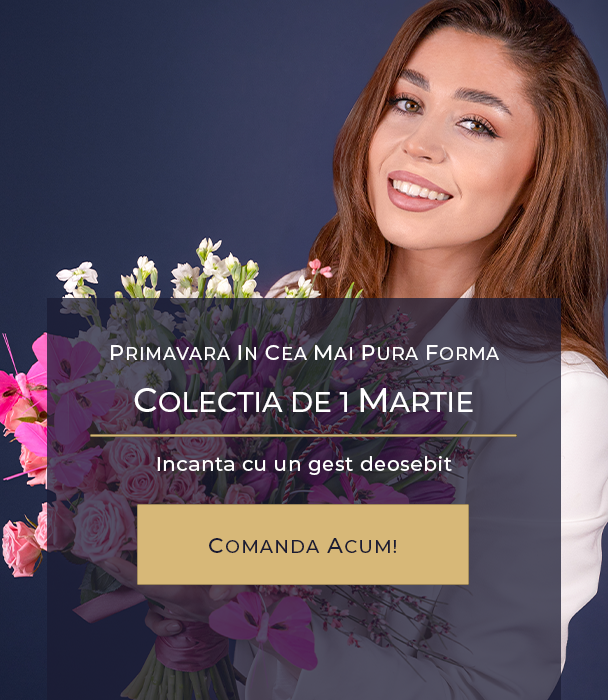
Task: Open the Colectia de 1 Martie heading
Action: 303,400
